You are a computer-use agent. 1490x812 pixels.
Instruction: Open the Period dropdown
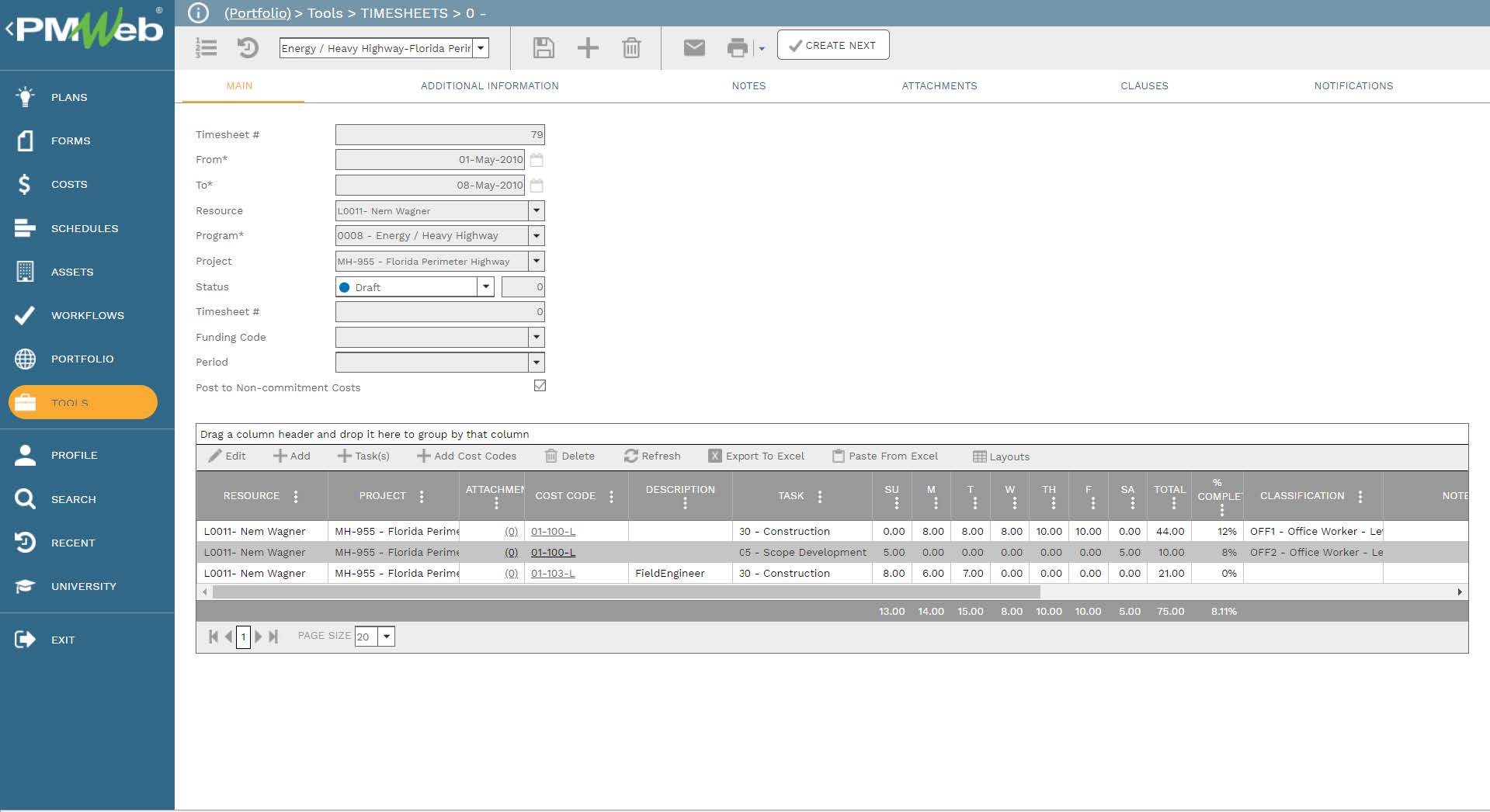pos(537,362)
